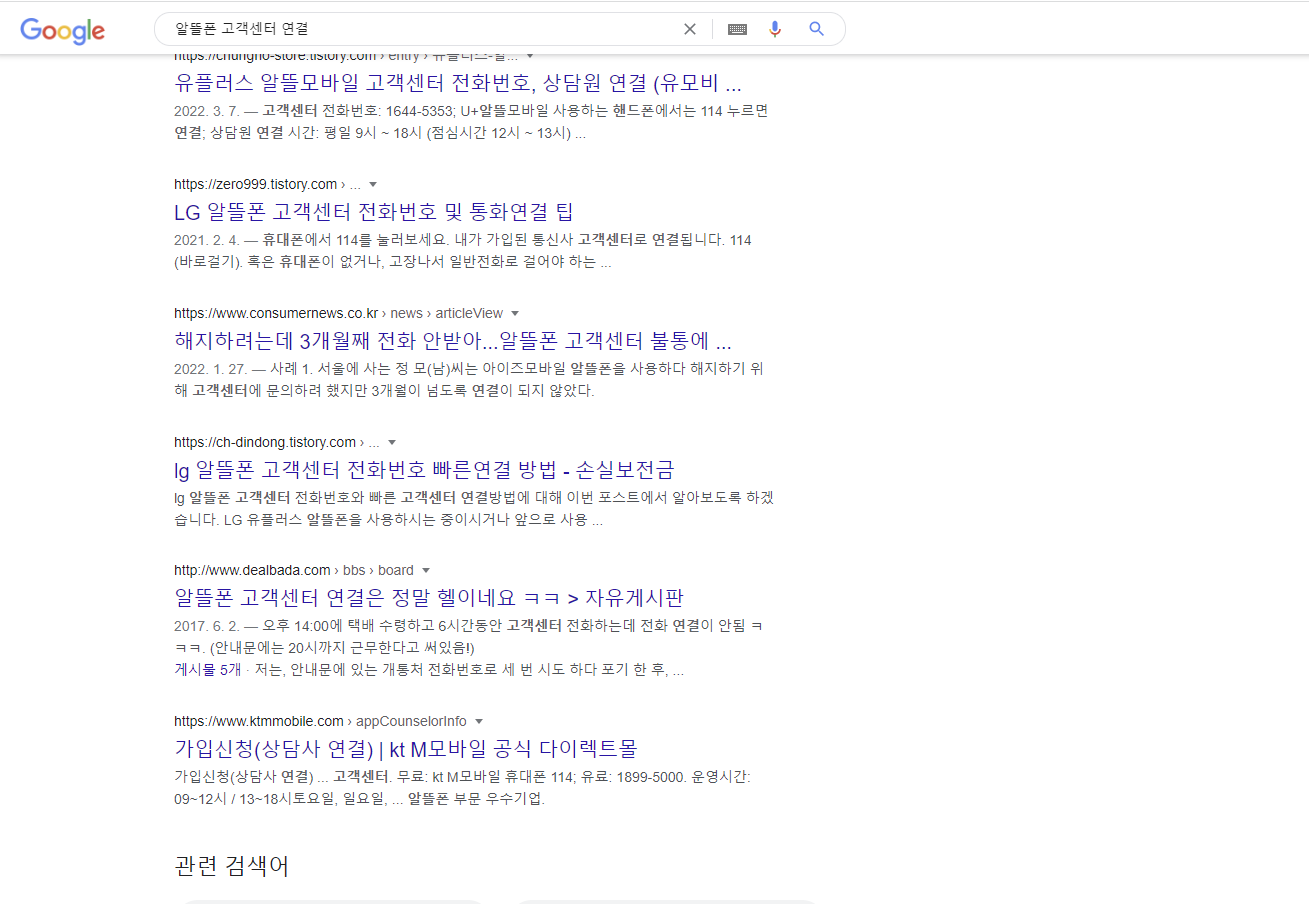1309x904 pixels.
Task: Click snippet date 2022. 1. 27.
Action: click(x=211, y=369)
